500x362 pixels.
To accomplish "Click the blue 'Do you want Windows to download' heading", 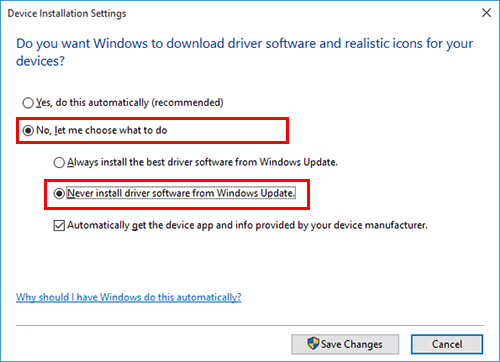I will tap(244, 52).
